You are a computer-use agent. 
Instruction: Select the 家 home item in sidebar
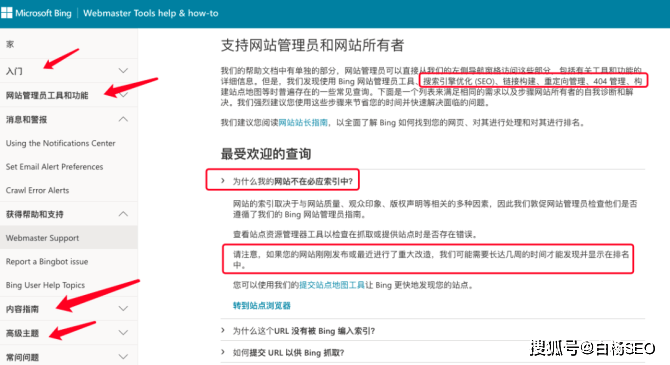coord(10,44)
